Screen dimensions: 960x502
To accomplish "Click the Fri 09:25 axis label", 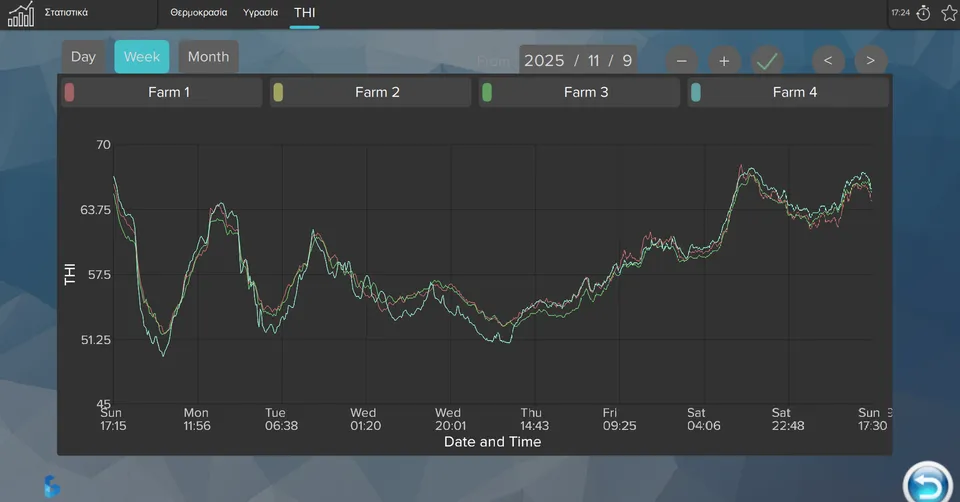I will coord(619,419).
